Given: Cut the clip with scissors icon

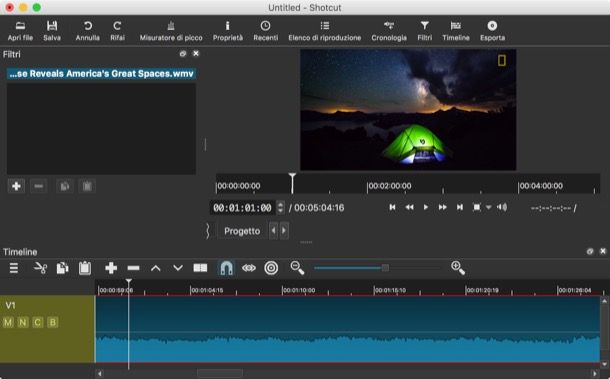Looking at the screenshot, I should 40,268.
